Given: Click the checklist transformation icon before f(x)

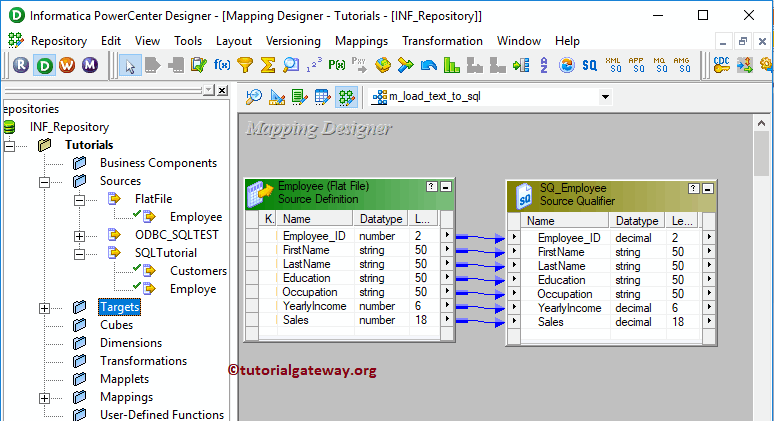Looking at the screenshot, I should tap(199, 65).
